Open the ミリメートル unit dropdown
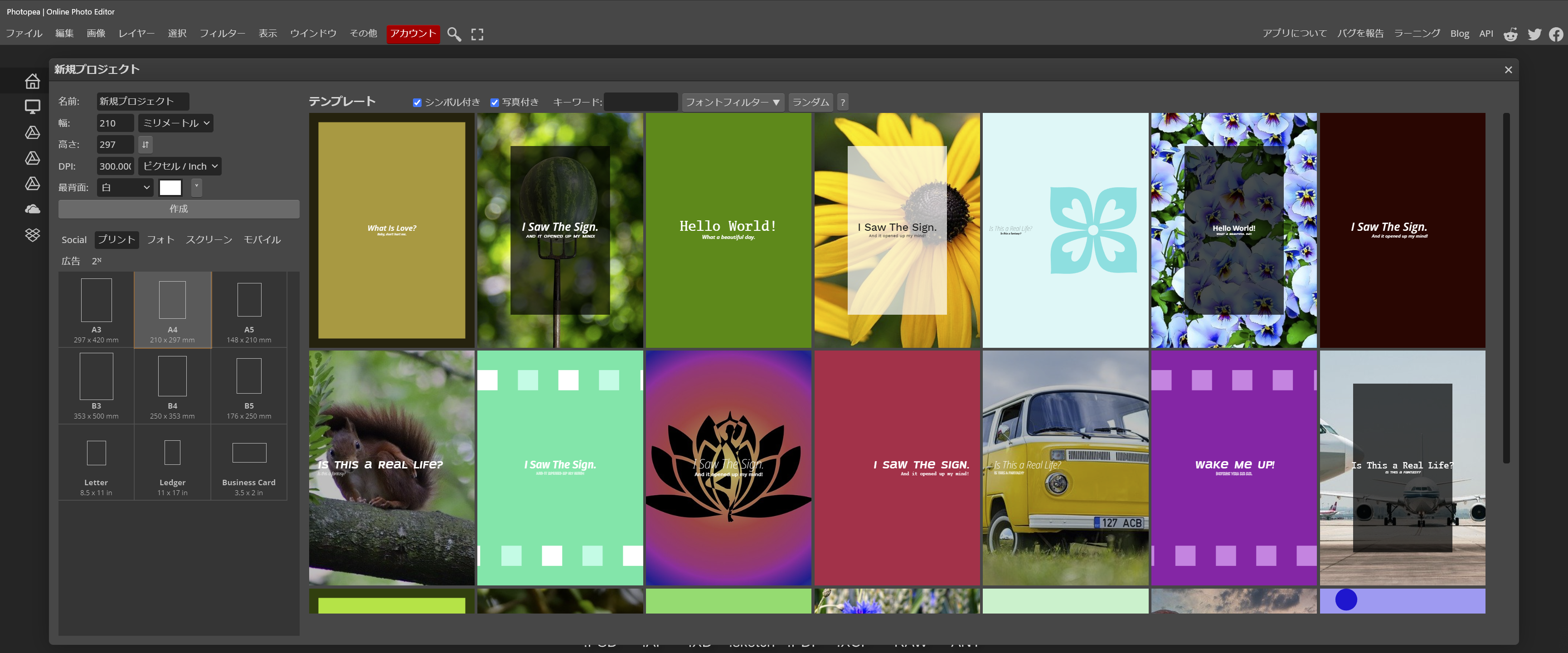Screen dimensions: 1568x653 click(x=175, y=123)
